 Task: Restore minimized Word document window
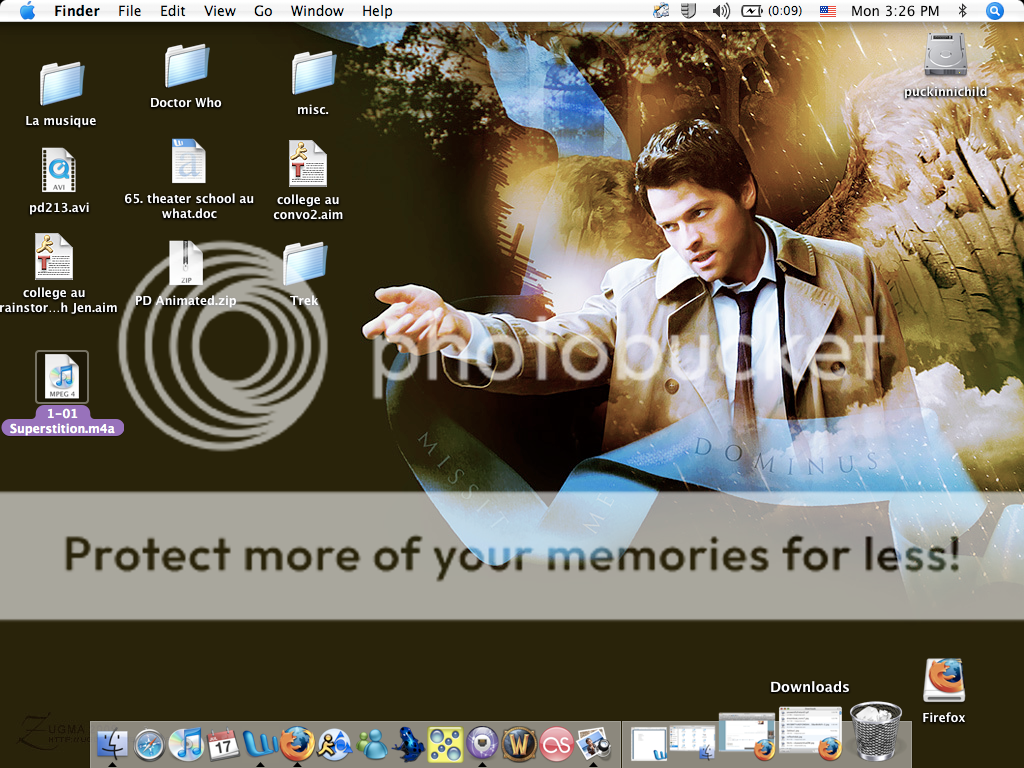point(649,744)
